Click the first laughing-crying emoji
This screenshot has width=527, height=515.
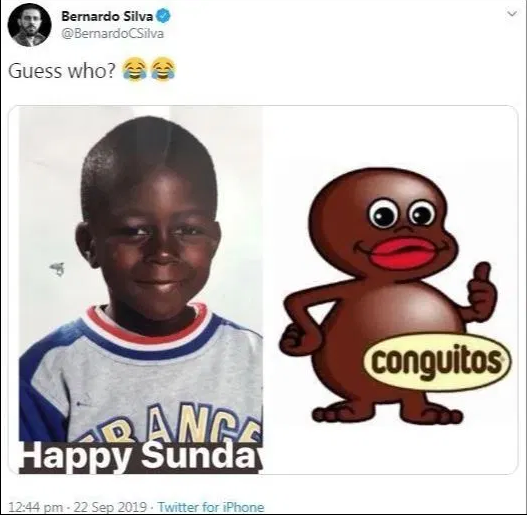[x=134, y=69]
